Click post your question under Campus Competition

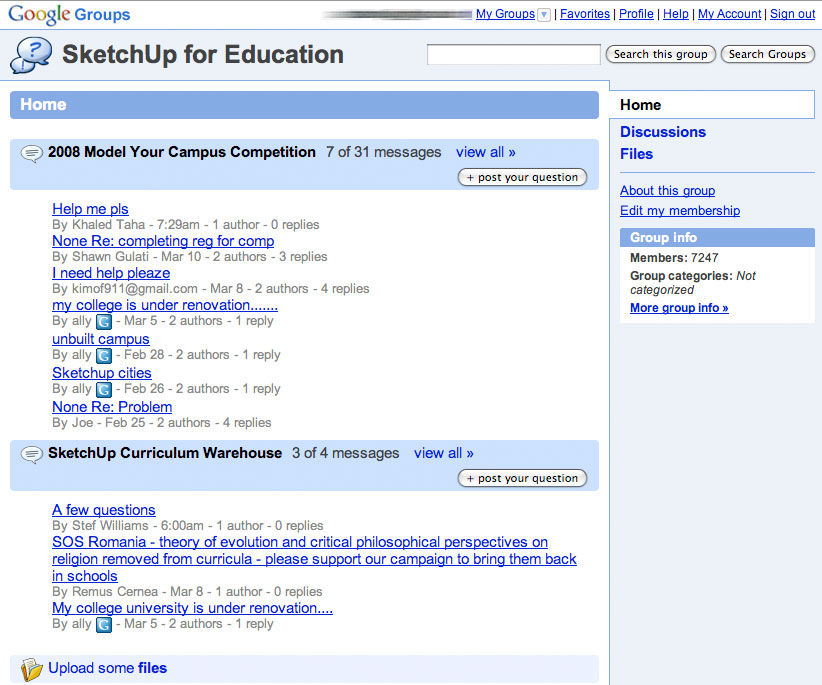click(x=522, y=177)
